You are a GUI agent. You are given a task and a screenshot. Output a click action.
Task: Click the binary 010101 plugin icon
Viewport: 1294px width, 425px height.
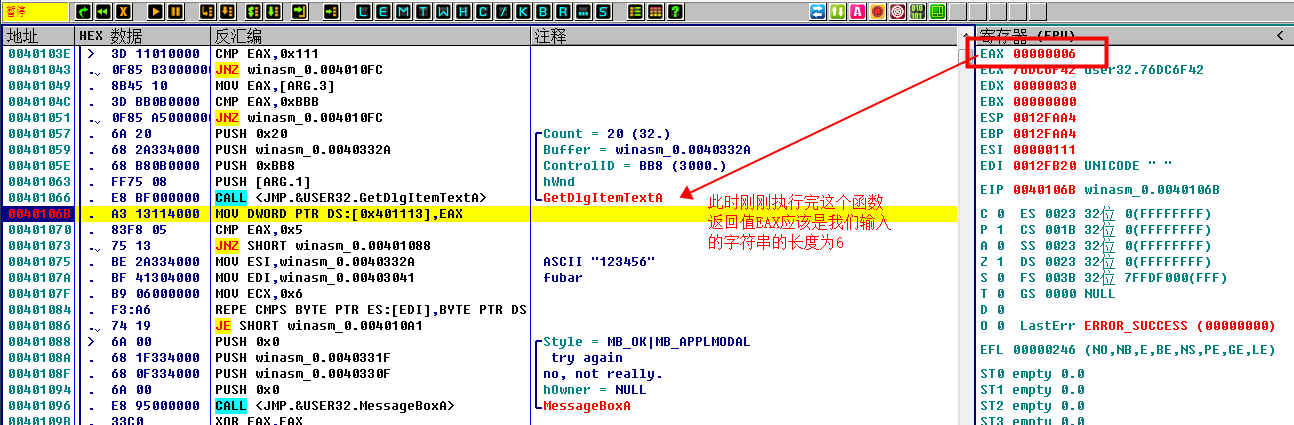(917, 12)
